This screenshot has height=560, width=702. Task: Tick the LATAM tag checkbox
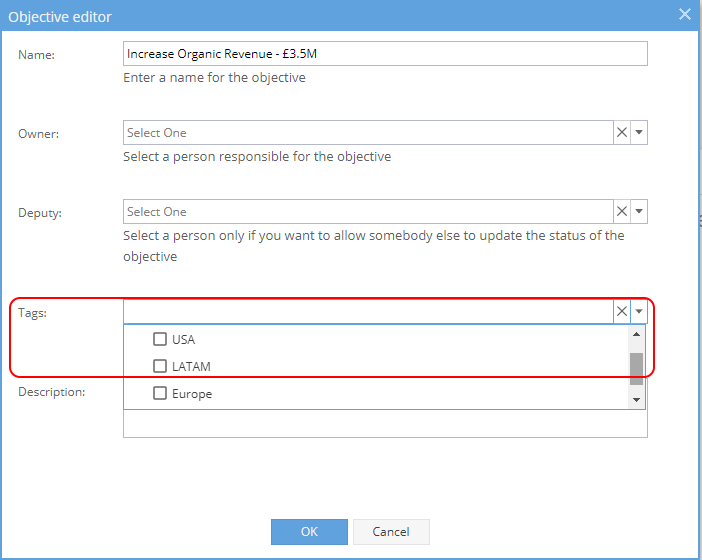pos(160,366)
